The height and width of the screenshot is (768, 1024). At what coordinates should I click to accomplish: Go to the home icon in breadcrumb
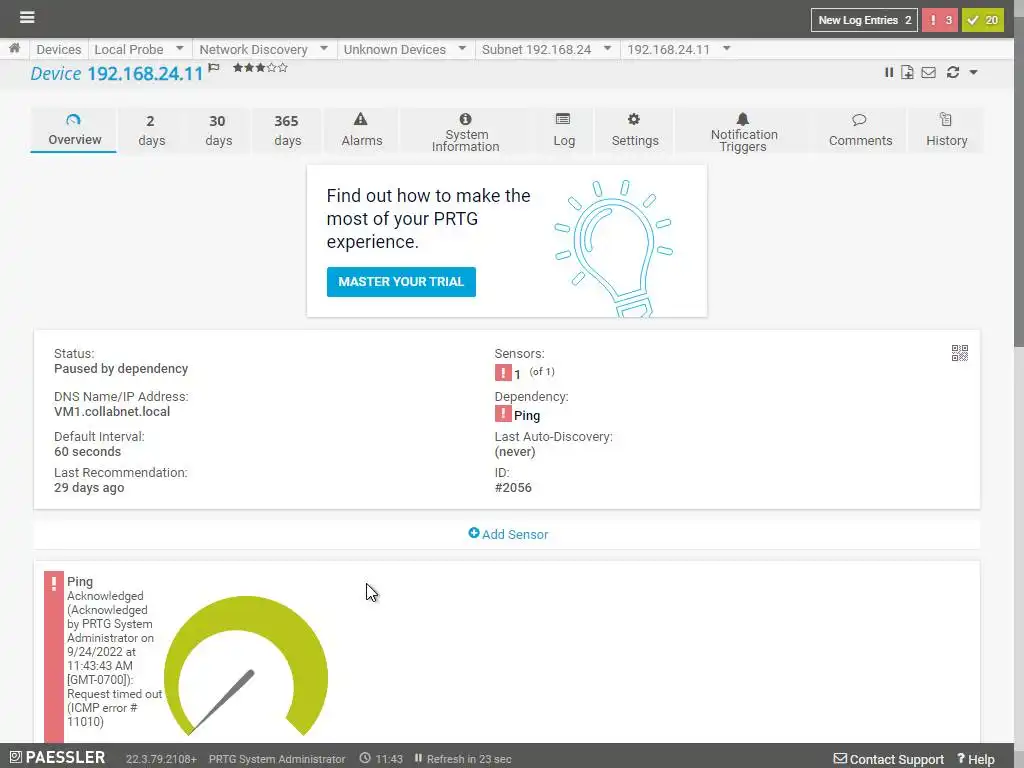[x=14, y=48]
